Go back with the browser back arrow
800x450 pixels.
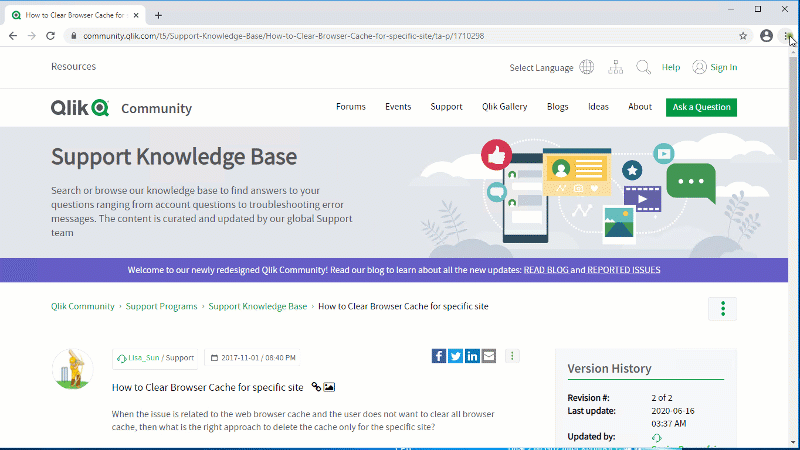click(x=13, y=36)
